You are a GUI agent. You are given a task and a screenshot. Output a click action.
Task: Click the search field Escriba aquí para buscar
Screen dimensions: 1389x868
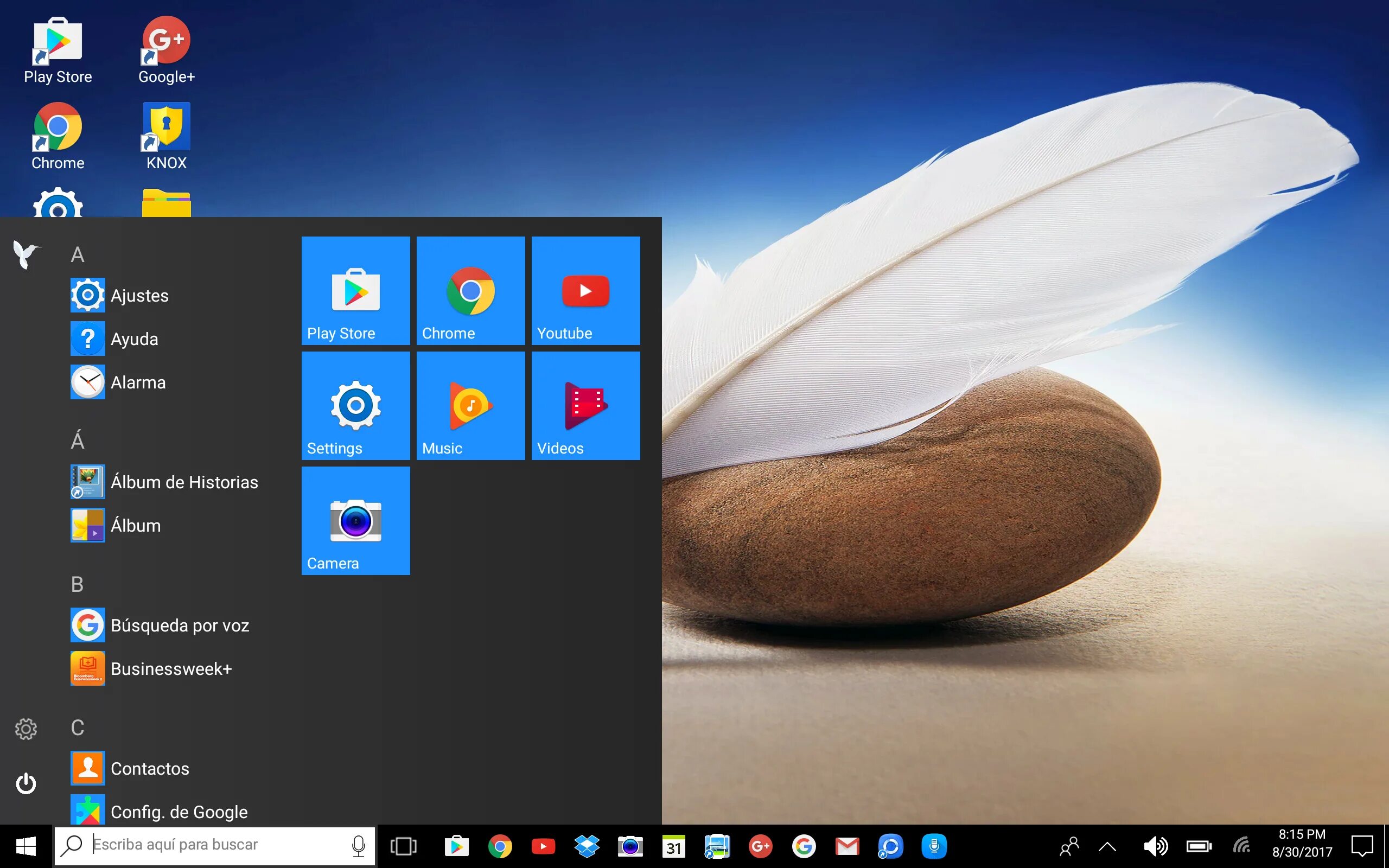(x=218, y=845)
